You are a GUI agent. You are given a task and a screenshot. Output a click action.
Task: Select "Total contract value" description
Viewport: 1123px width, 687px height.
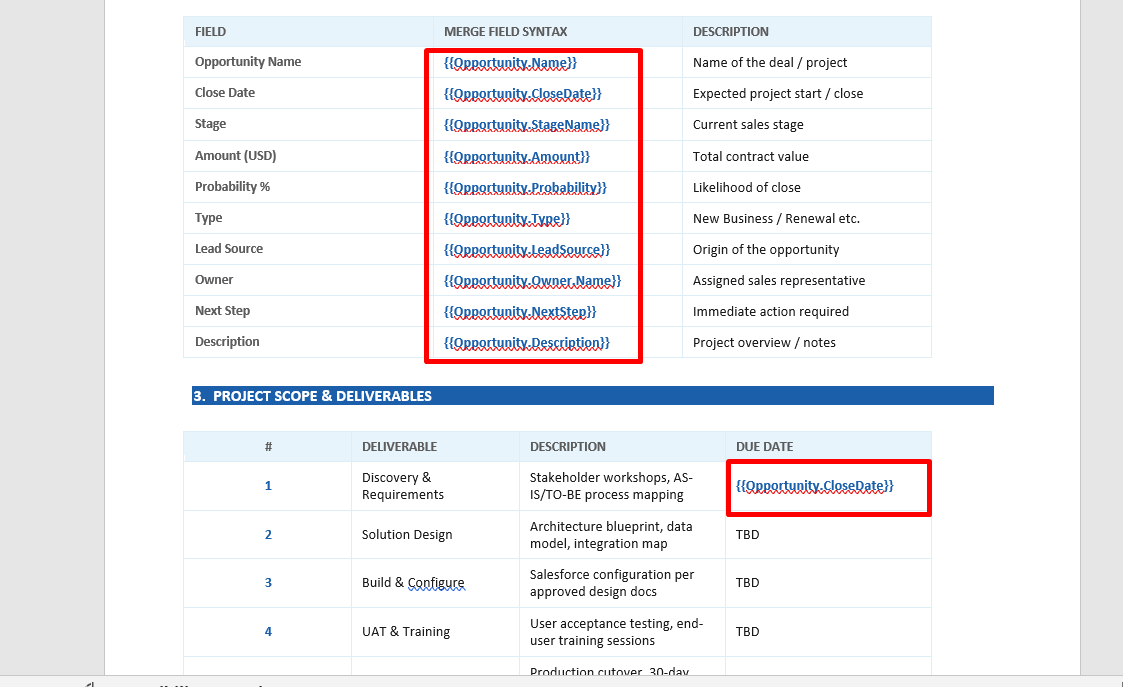click(x=751, y=156)
